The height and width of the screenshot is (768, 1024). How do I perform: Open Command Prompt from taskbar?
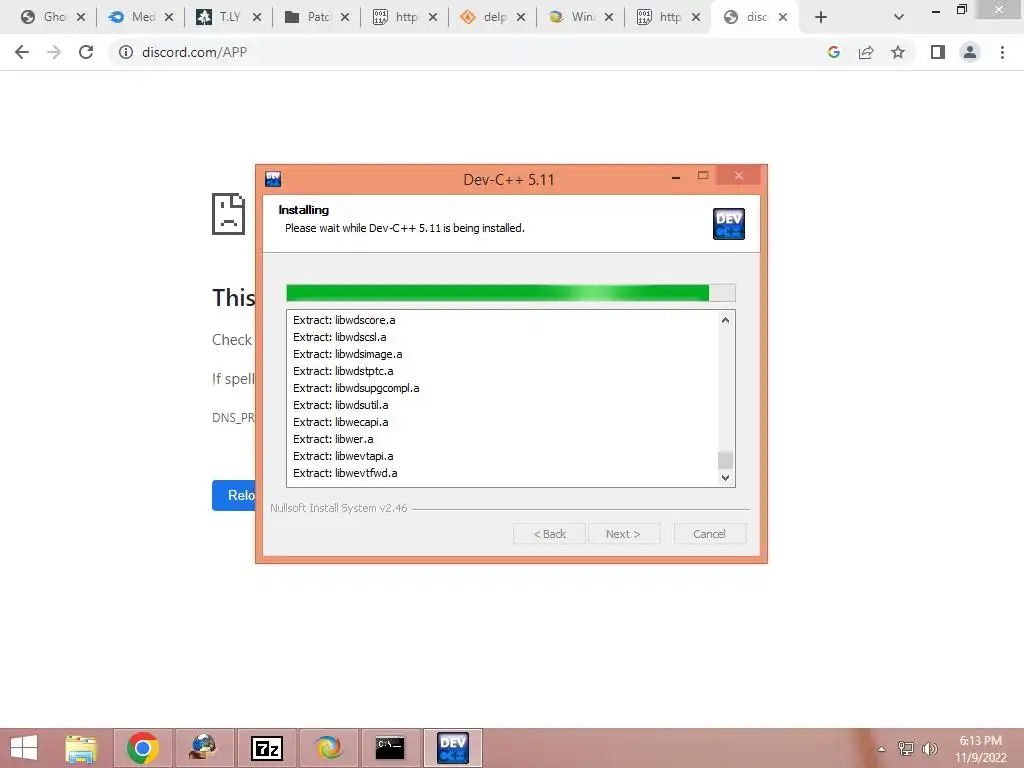[x=390, y=748]
